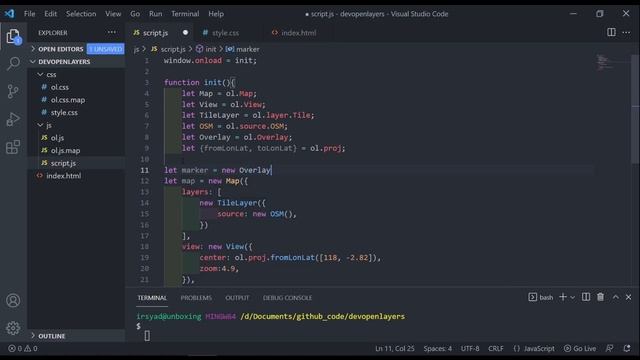Split the terminal panel
The image size is (640, 360).
(x=586, y=297)
